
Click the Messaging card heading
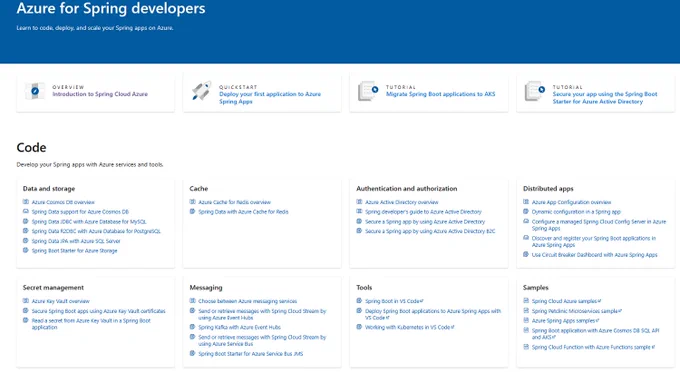[206, 288]
